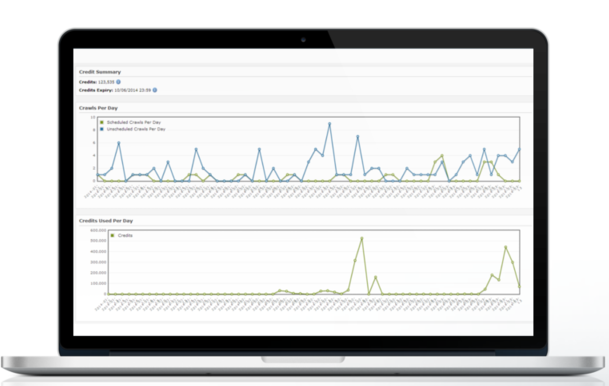Toggle the Scheduled Crawls Per Day legend swatch

[102, 122]
